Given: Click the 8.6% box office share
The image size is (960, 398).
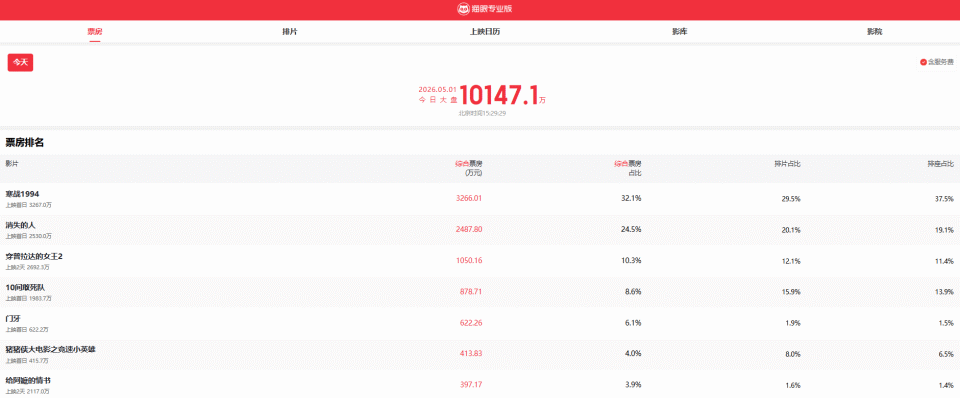Looking at the screenshot, I should (x=634, y=291).
